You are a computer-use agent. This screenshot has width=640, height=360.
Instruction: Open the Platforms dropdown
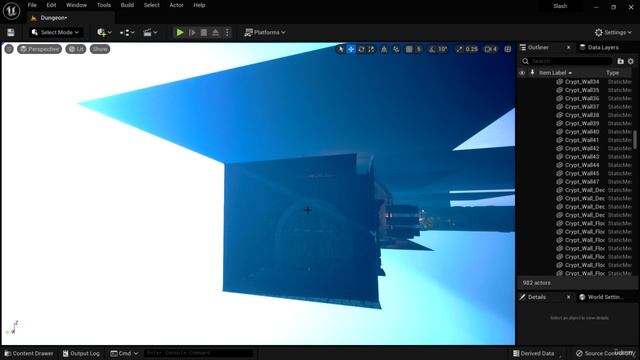coord(265,32)
